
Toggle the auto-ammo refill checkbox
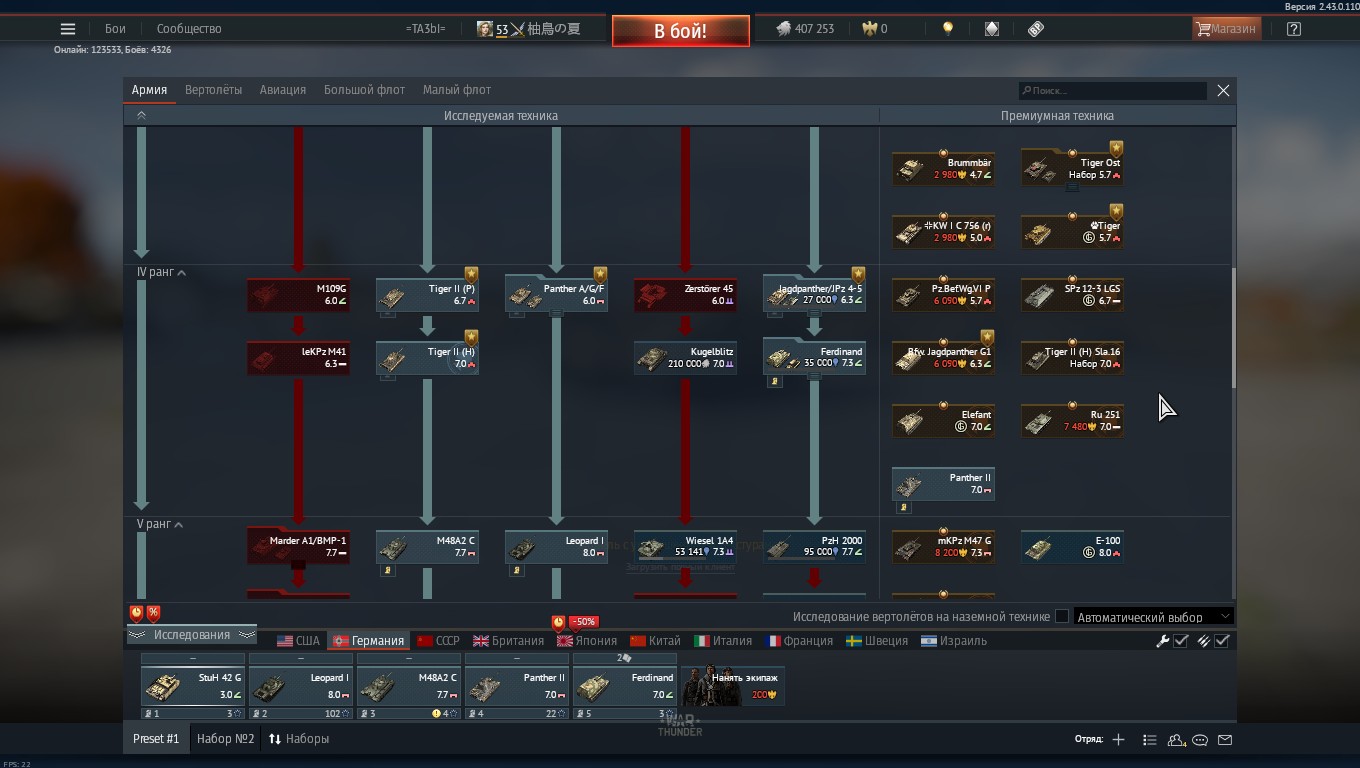coord(1222,641)
